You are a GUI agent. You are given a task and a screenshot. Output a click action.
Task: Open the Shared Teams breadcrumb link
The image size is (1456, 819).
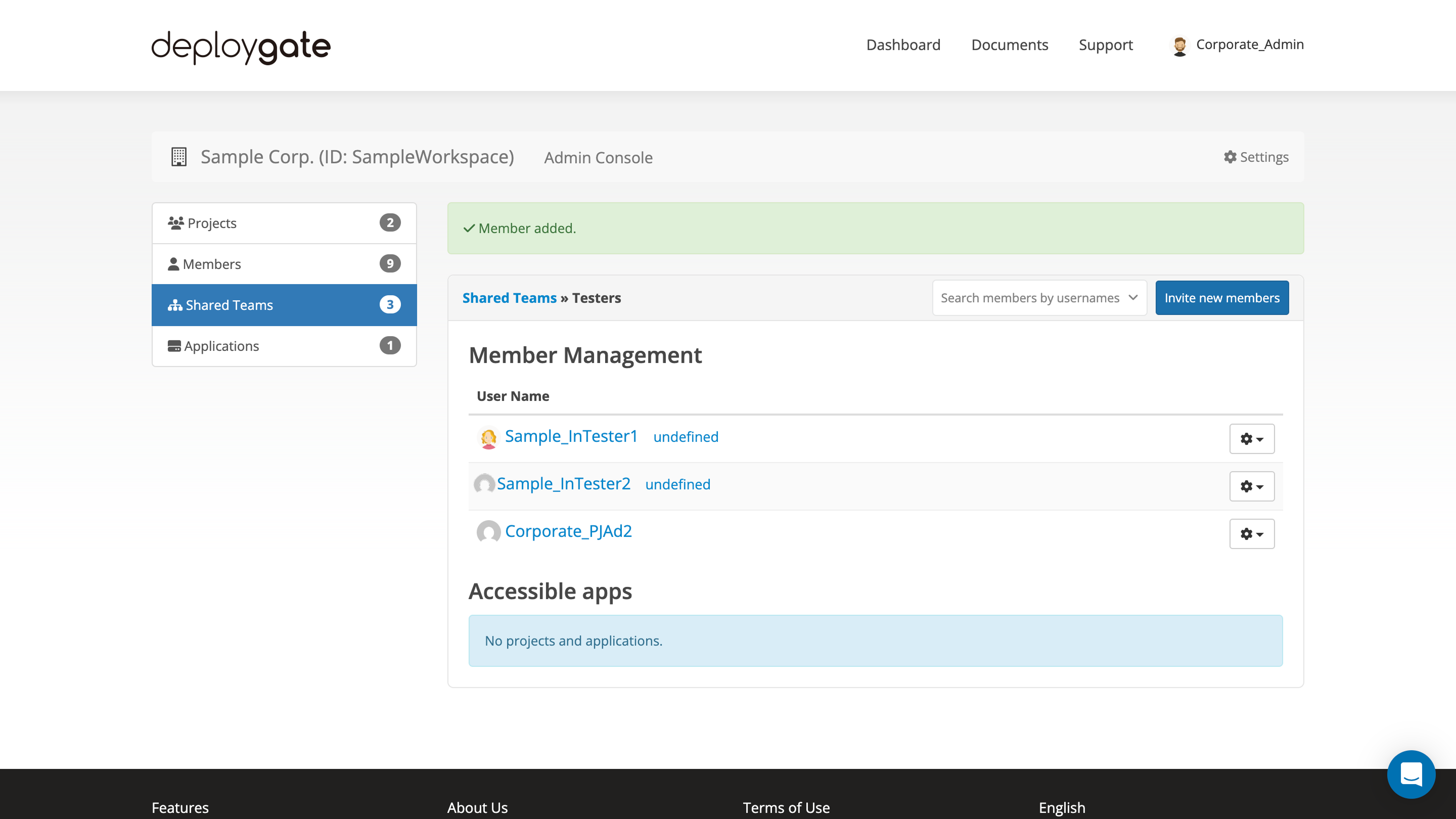point(509,298)
